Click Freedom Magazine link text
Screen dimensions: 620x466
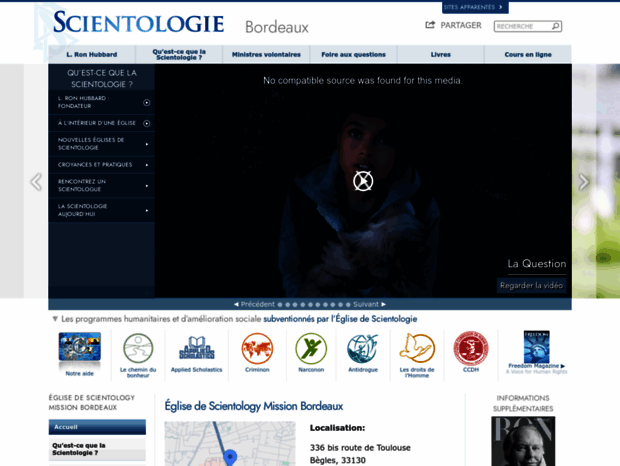(x=536, y=366)
